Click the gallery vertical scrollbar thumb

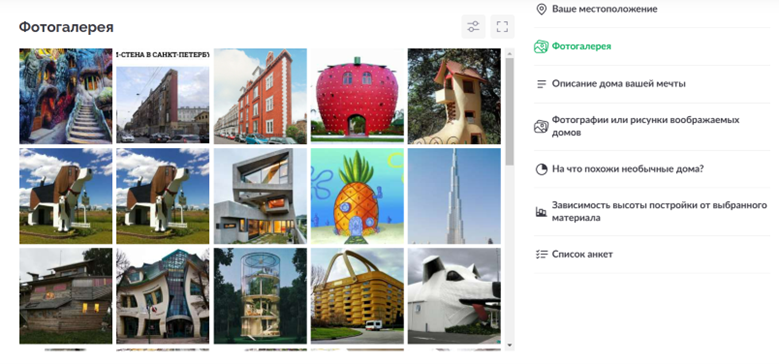(x=510, y=111)
